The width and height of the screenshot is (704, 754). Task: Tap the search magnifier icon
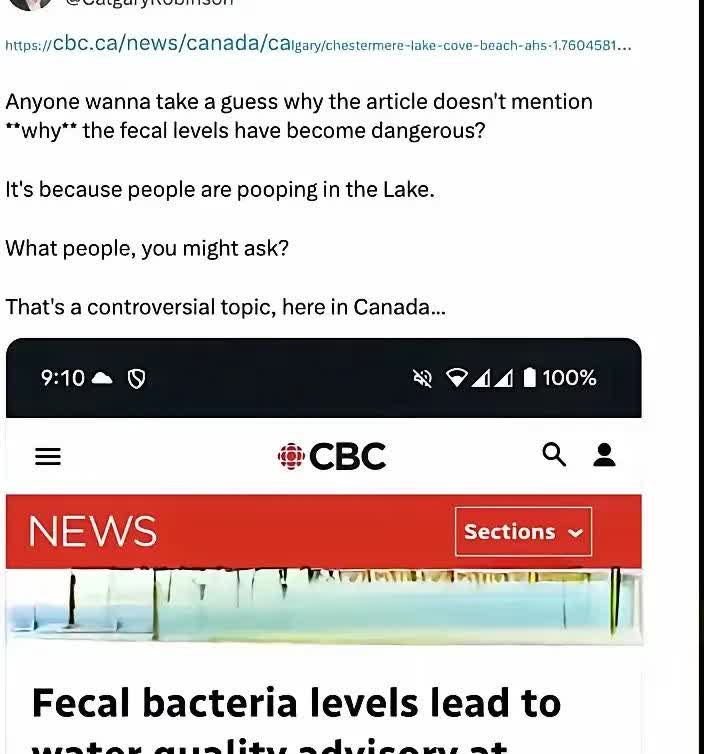pos(554,455)
